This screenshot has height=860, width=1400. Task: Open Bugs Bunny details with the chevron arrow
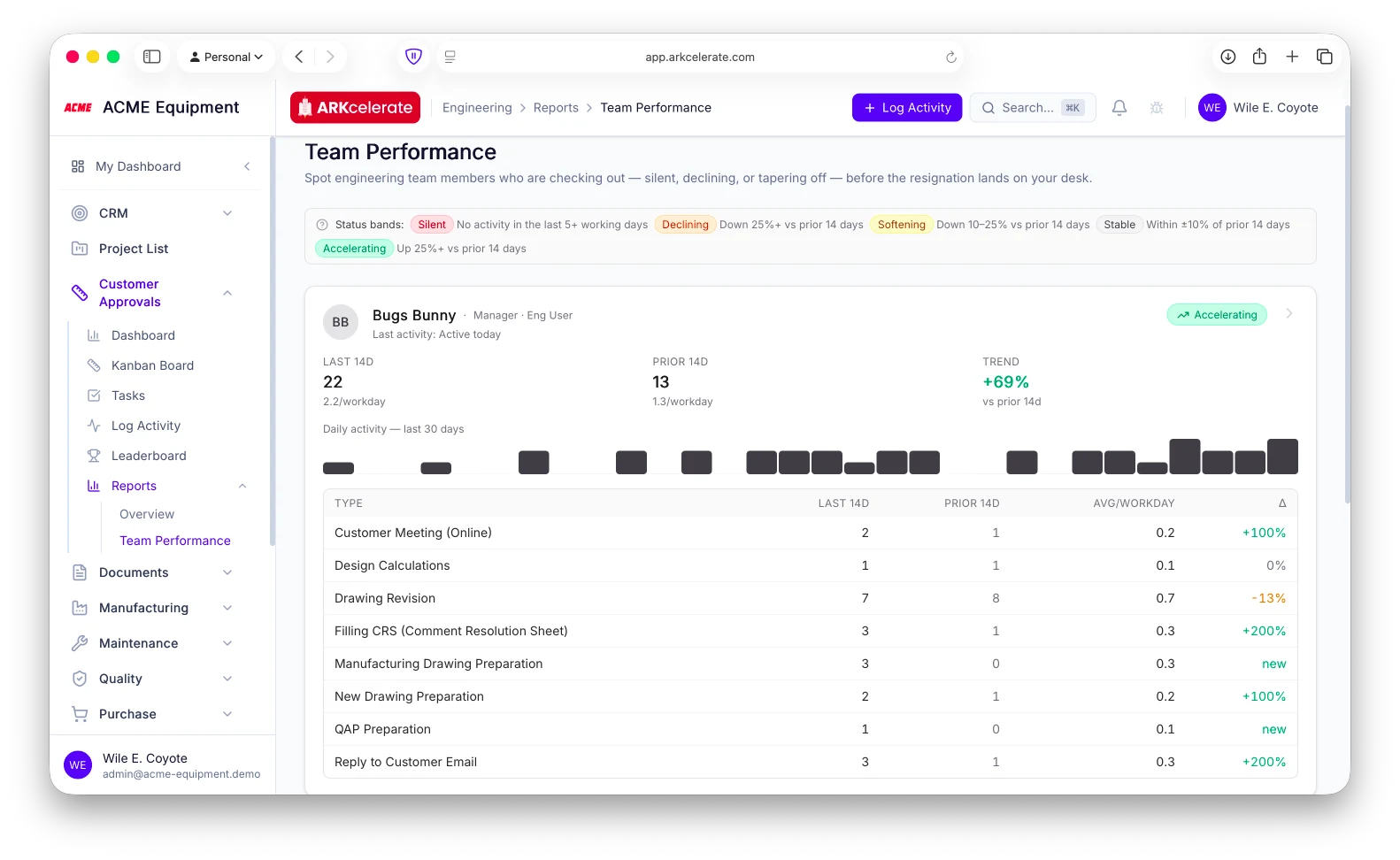pos(1289,313)
